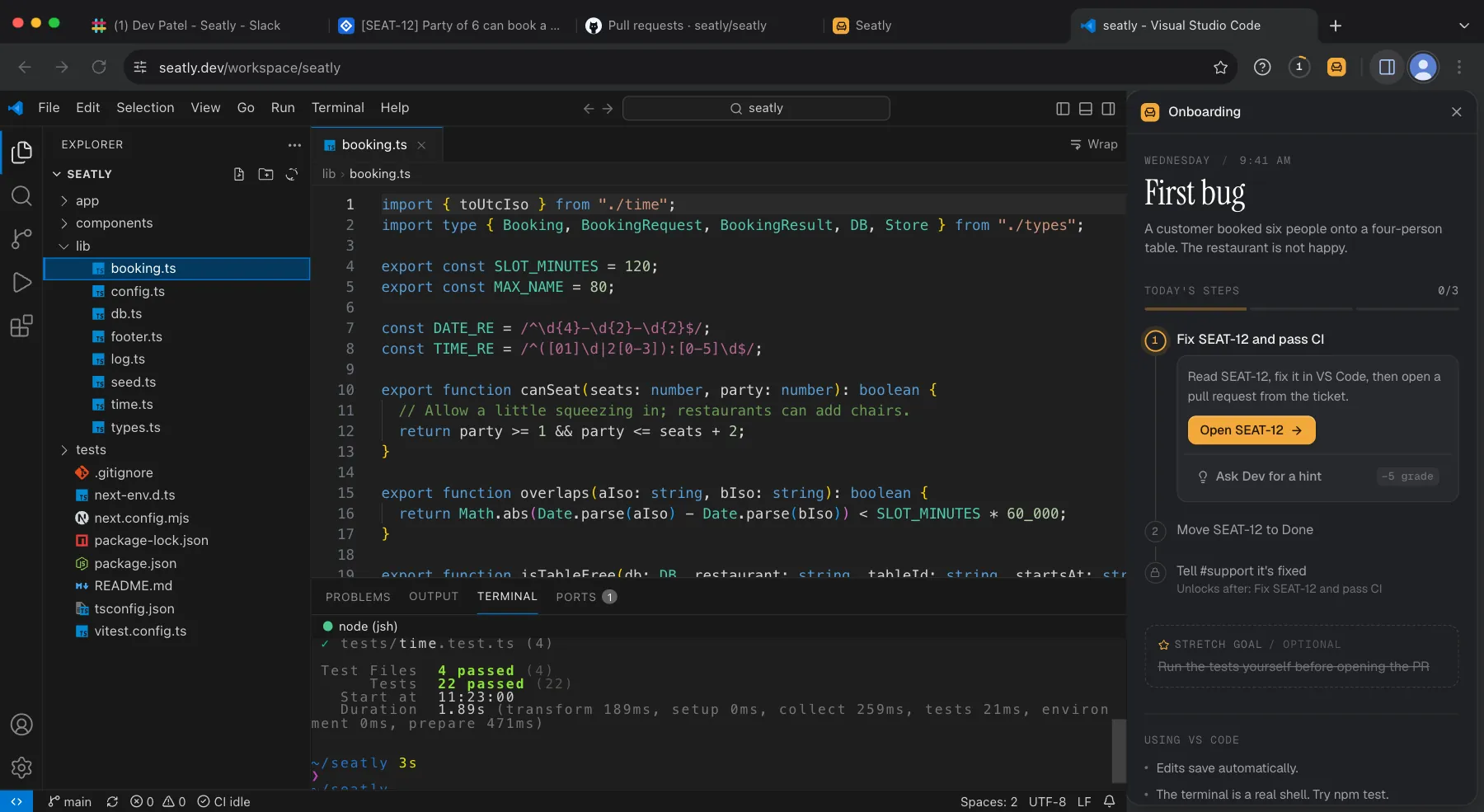The width and height of the screenshot is (1484, 812).
Task: Toggle the bottom panel layout icon
Action: pos(1086,108)
